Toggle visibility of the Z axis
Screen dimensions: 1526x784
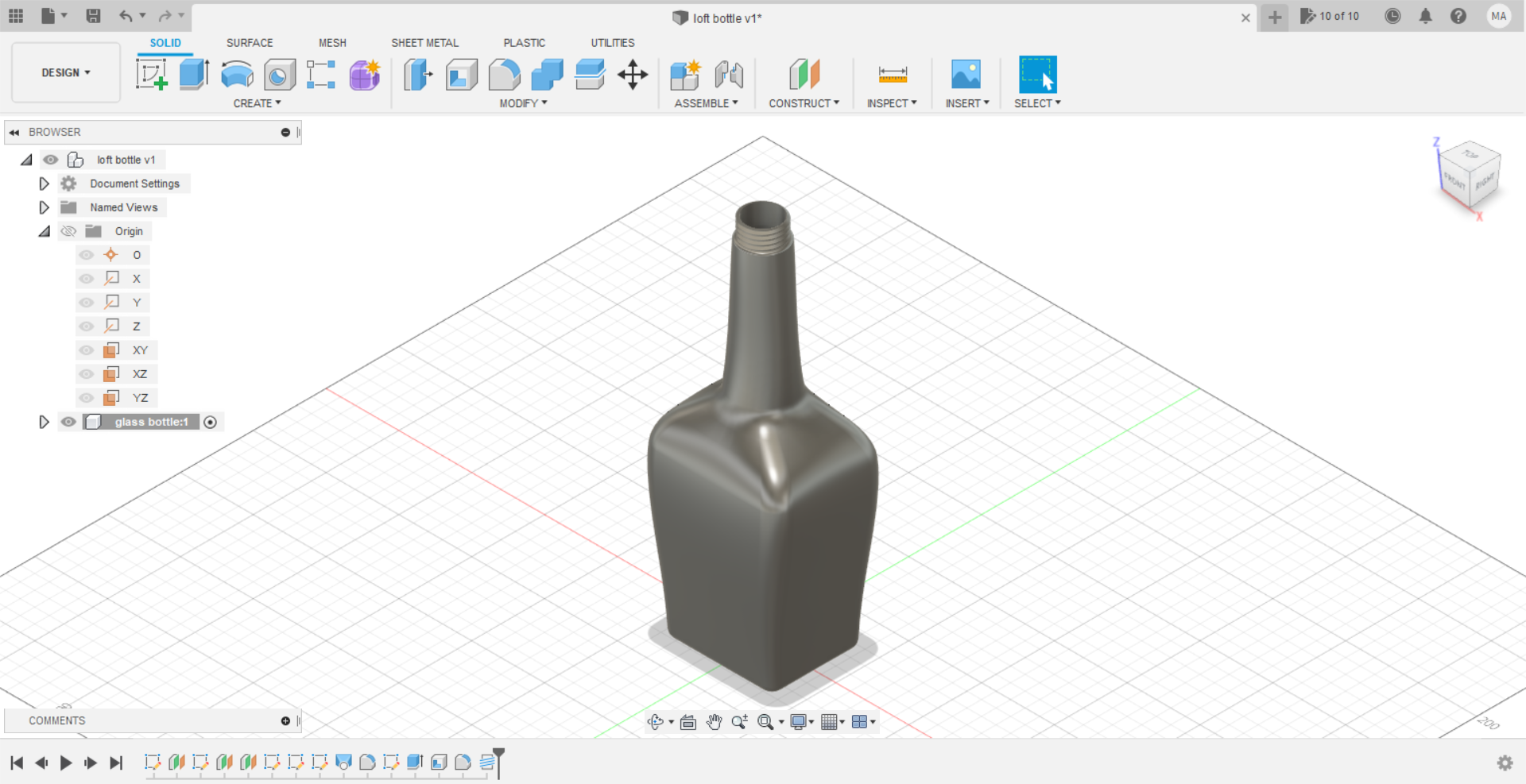(87, 326)
